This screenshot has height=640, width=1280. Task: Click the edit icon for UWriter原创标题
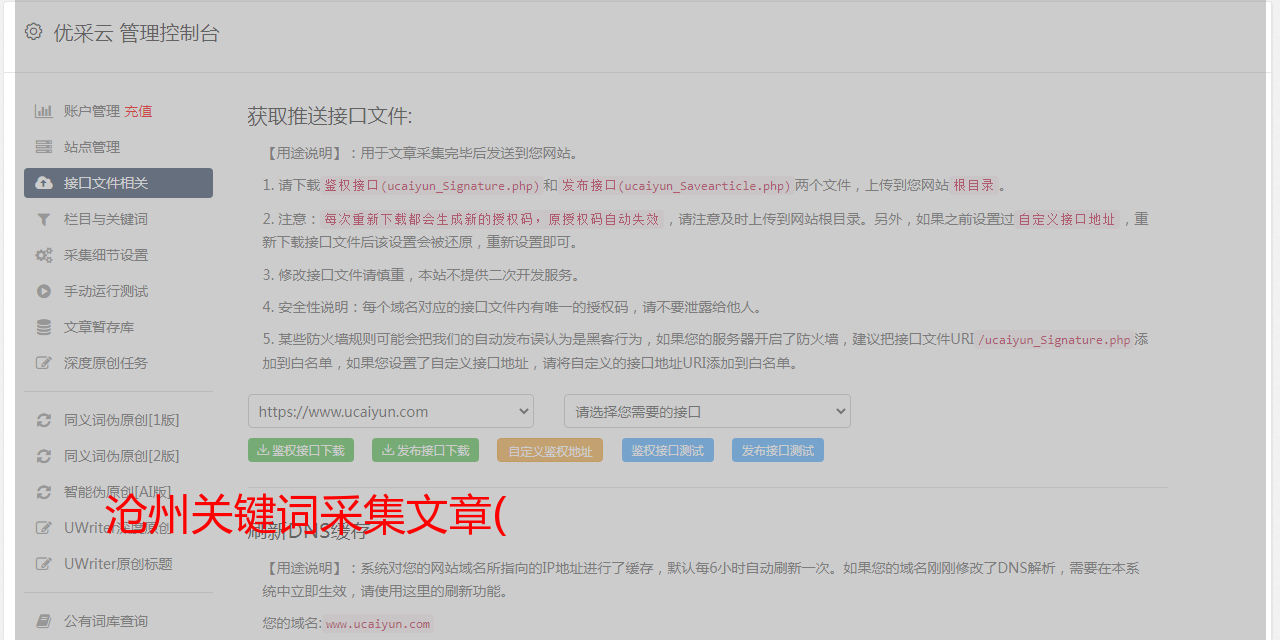click(x=44, y=564)
